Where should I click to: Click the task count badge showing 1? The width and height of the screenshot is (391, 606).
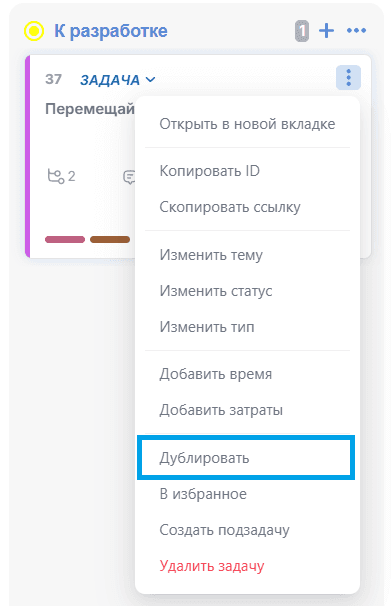[x=302, y=31]
